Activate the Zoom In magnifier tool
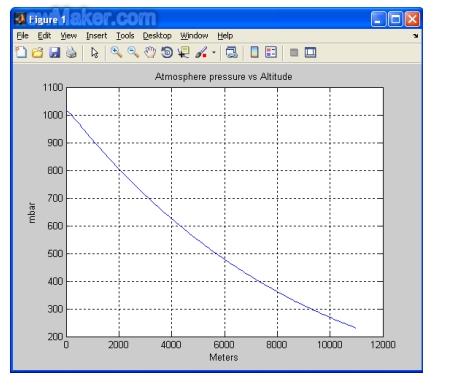The image size is (450, 386). coord(116,52)
